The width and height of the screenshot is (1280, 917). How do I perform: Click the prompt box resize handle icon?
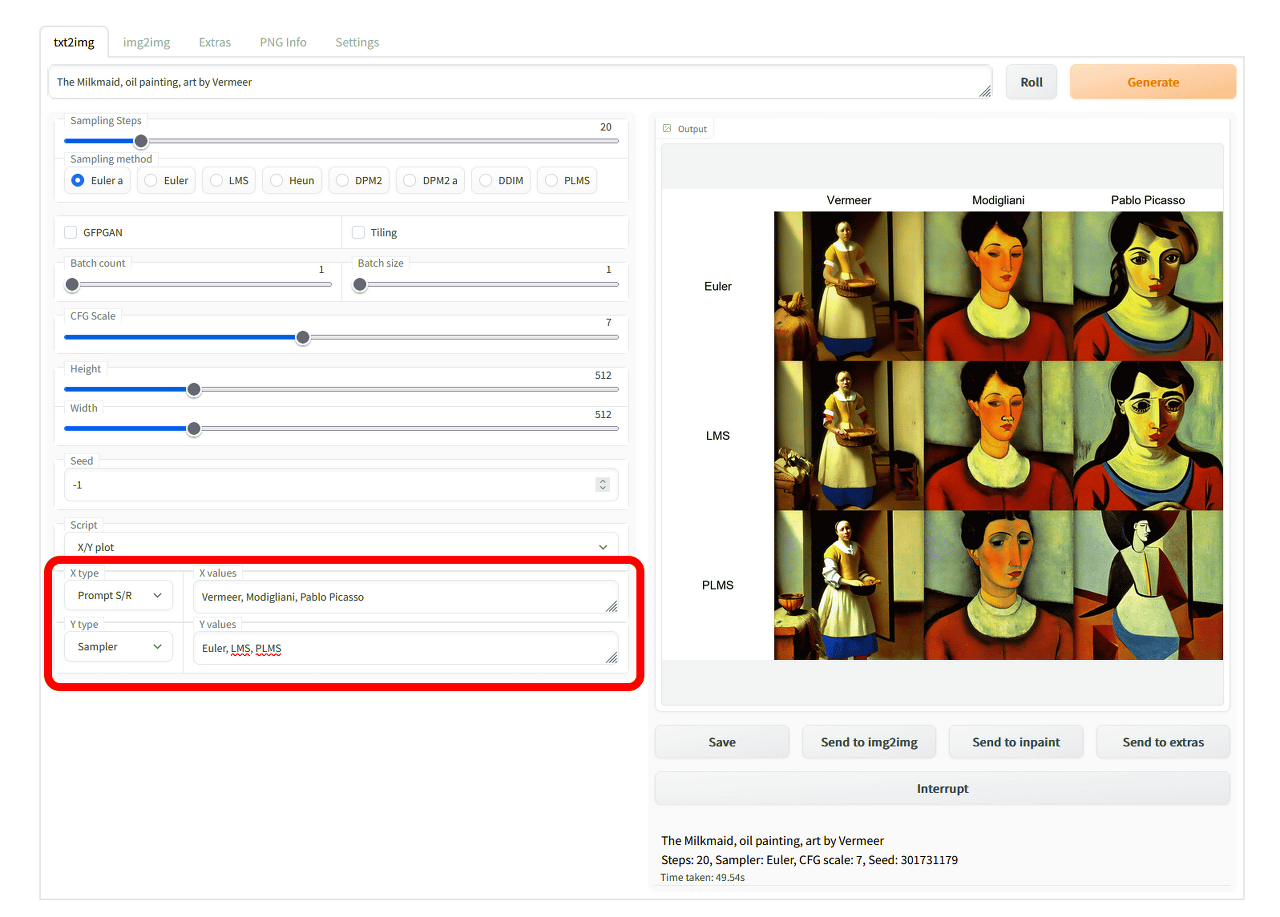pos(984,91)
